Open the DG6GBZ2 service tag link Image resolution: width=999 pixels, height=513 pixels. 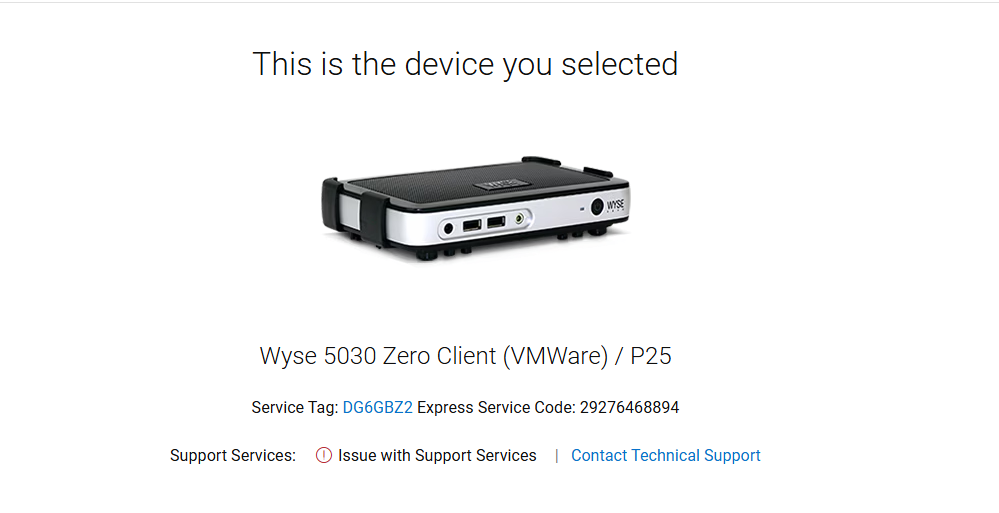pos(377,407)
